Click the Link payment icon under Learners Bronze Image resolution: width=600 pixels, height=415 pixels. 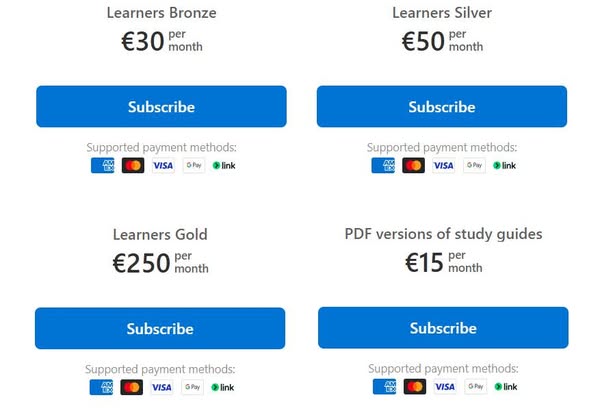[224, 165]
